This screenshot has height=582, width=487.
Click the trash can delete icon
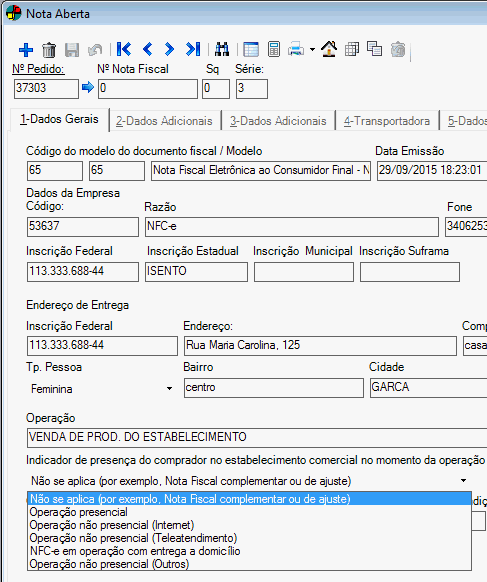coord(49,49)
